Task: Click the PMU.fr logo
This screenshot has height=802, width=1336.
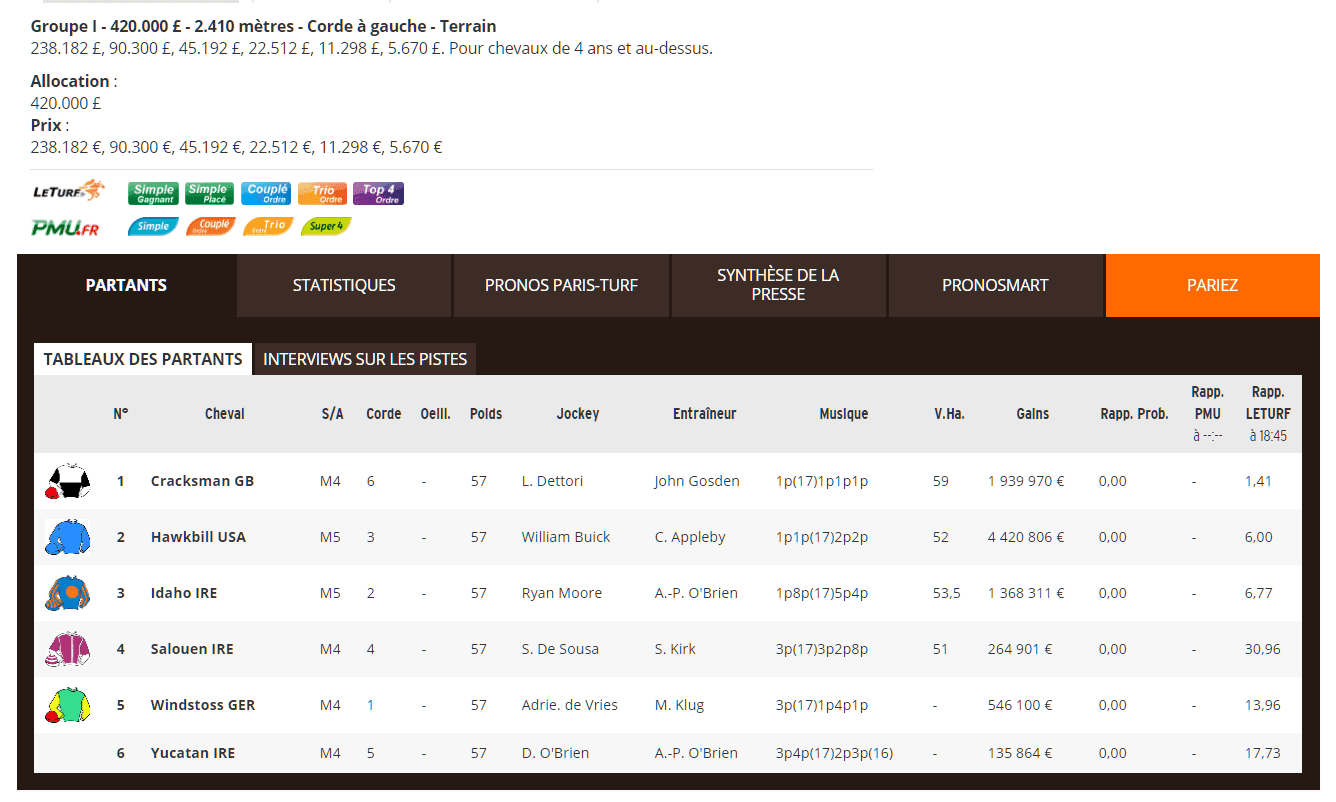Action: tap(66, 228)
